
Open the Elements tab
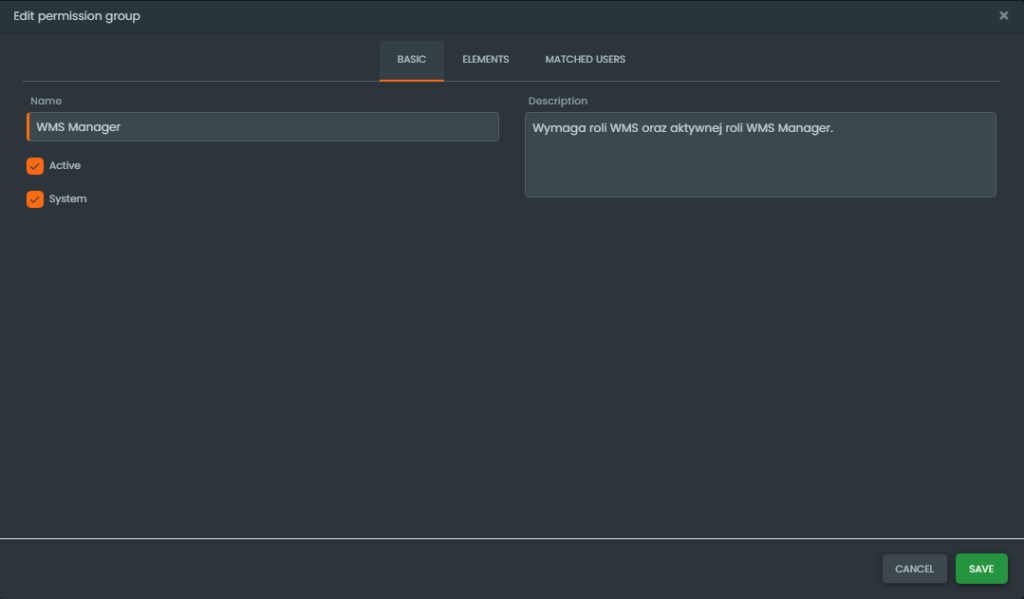pyautogui.click(x=485, y=60)
